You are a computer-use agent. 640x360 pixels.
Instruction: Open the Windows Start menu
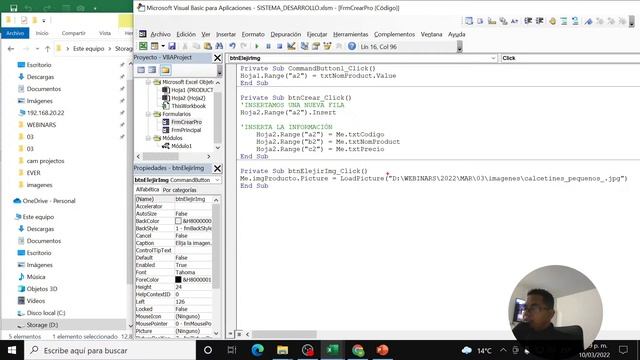(12, 350)
